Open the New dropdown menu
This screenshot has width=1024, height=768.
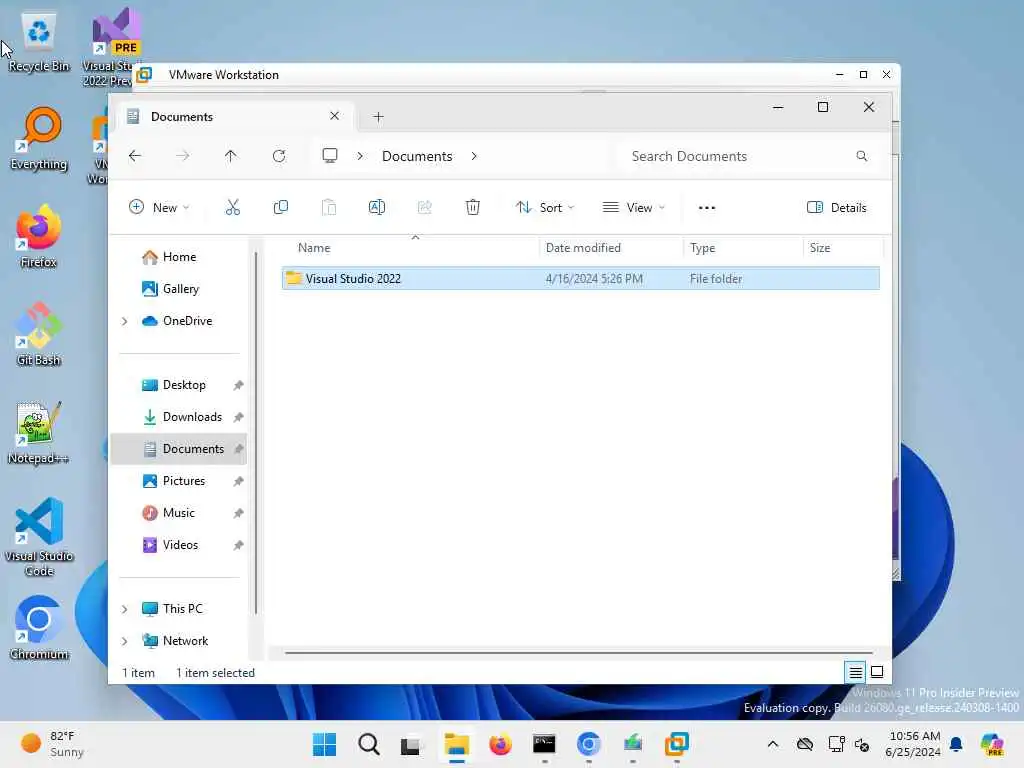click(159, 208)
